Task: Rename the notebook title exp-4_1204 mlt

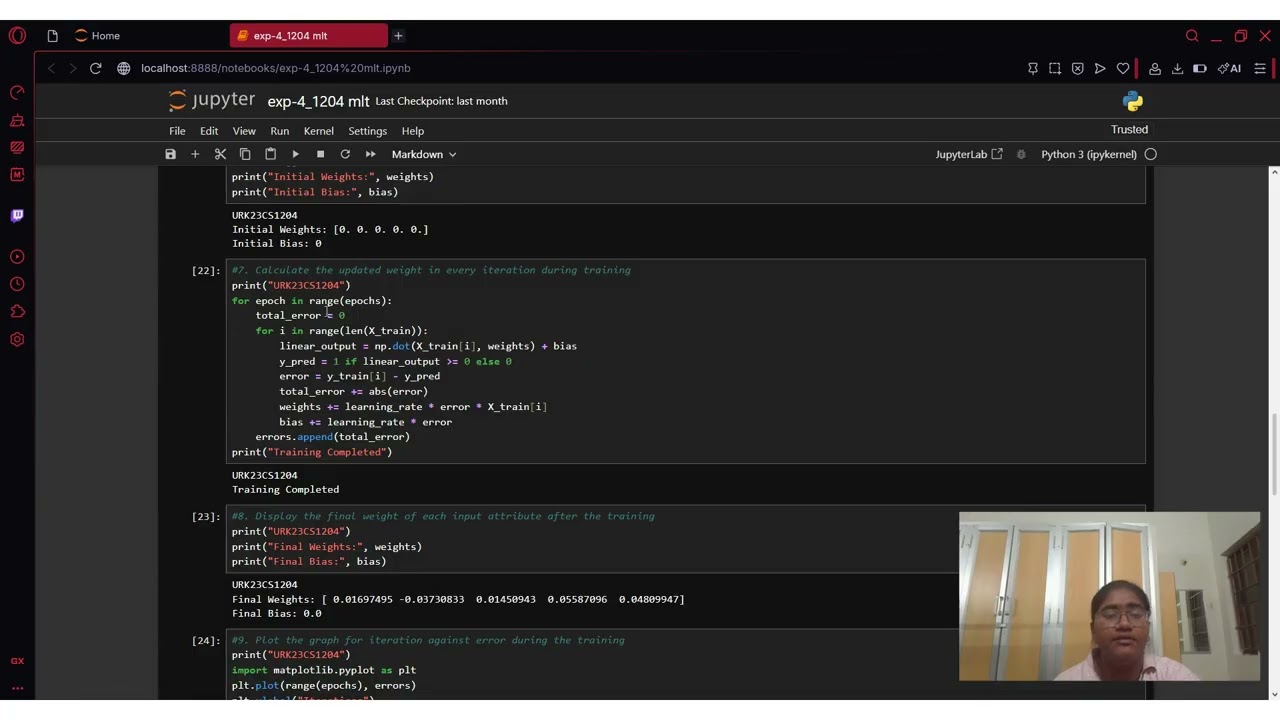Action: coord(318,101)
